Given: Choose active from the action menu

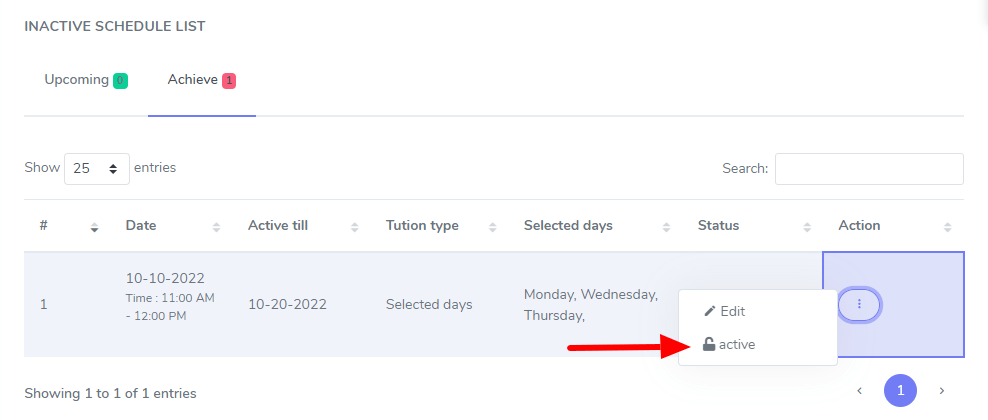Looking at the screenshot, I should [x=737, y=344].
